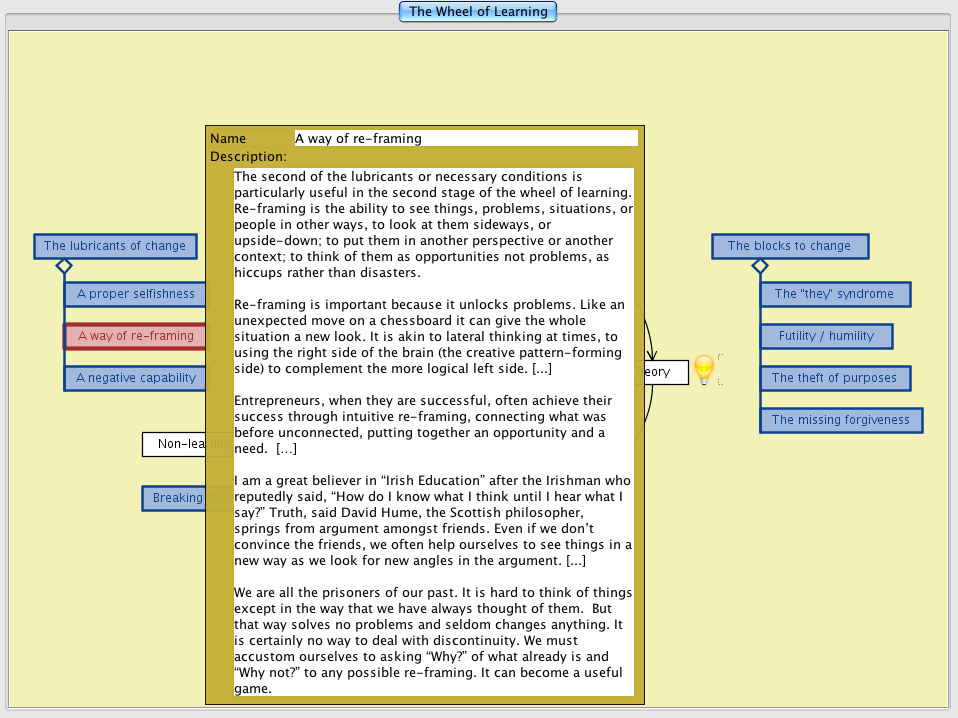Select The missing forgiveness node

(840, 420)
